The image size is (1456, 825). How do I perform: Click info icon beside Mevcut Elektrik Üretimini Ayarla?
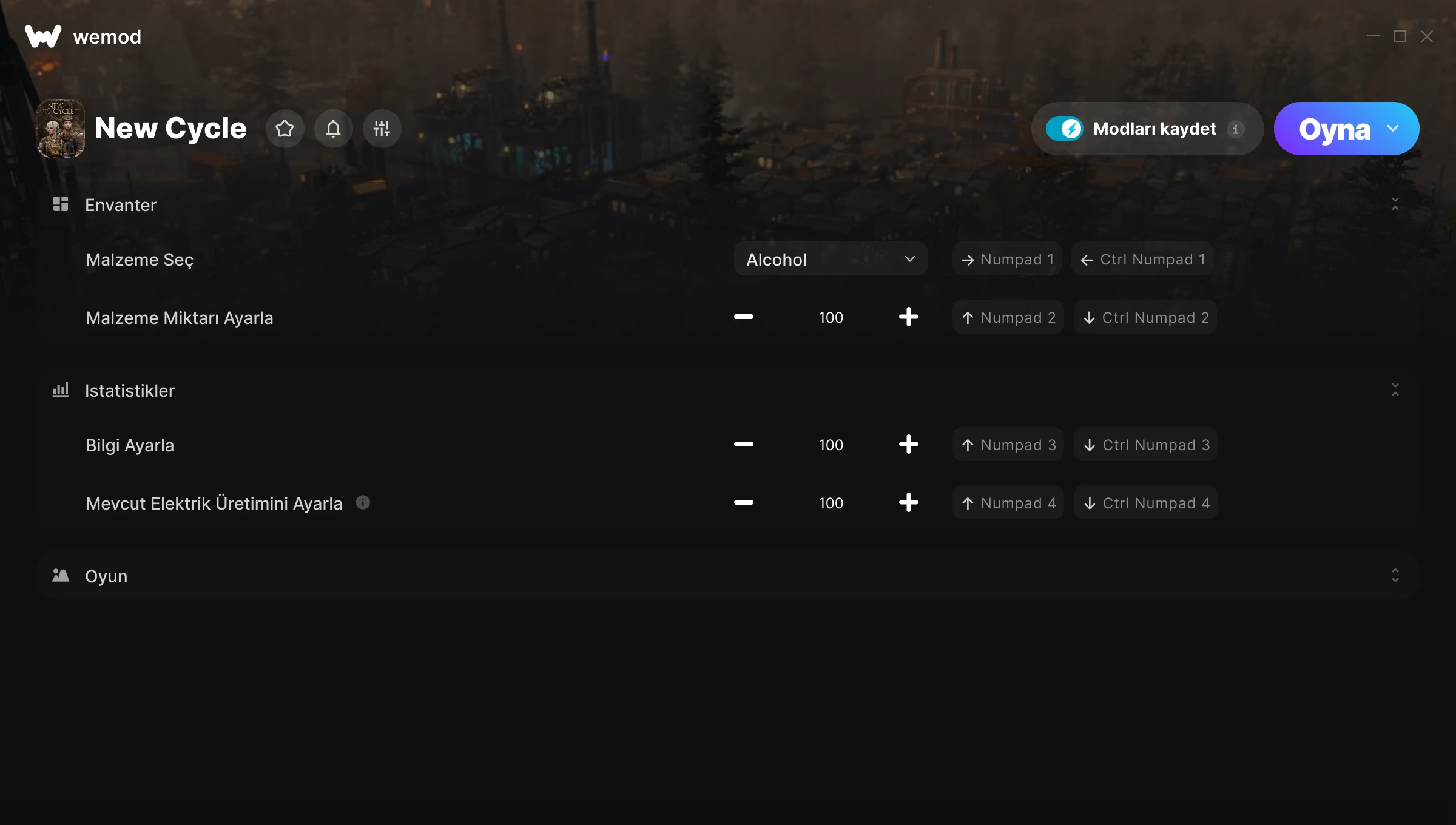363,502
